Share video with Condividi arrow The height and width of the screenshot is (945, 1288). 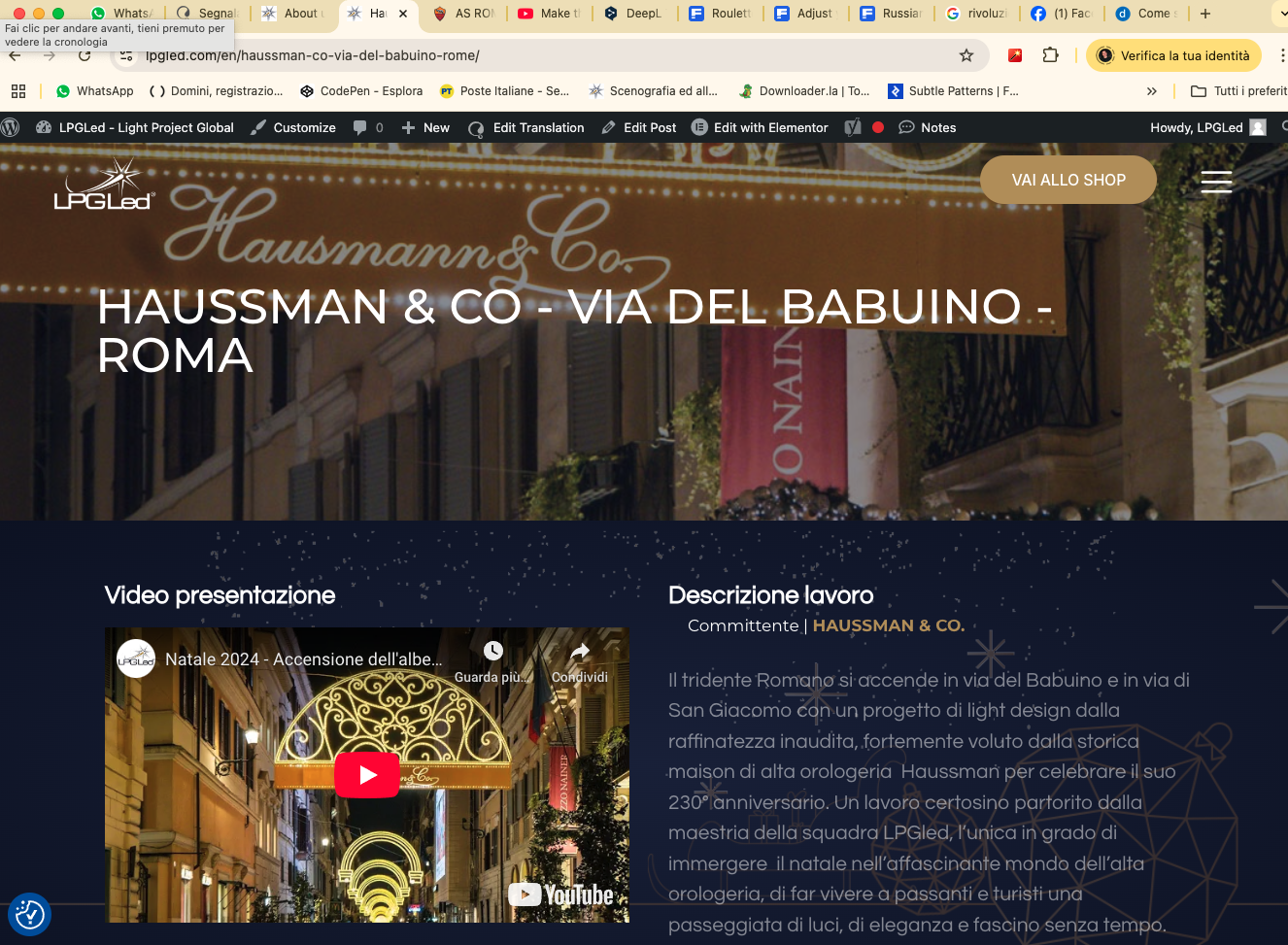(580, 651)
